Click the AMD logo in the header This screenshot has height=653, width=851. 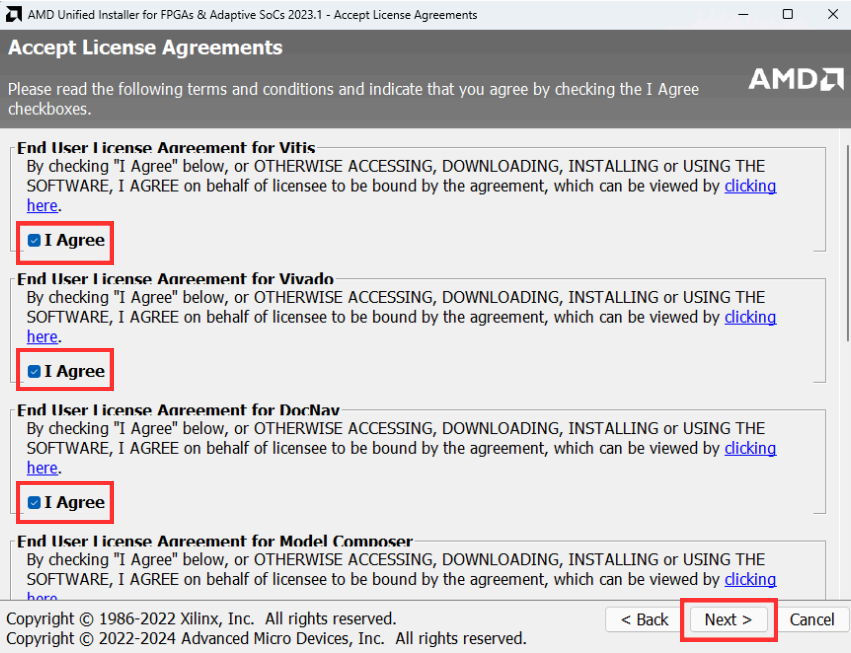796,78
